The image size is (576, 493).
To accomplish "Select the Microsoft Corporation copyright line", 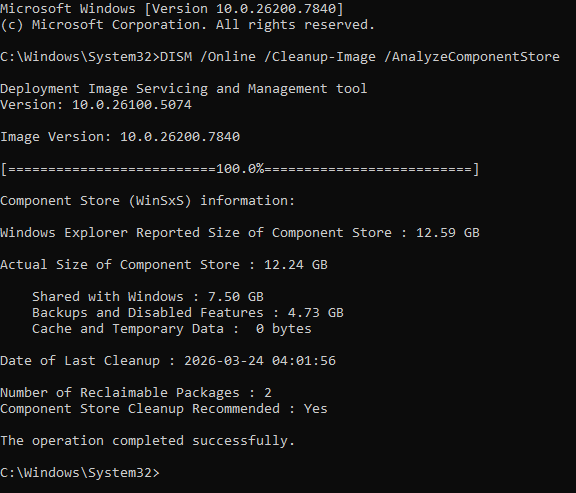I will point(187,25).
